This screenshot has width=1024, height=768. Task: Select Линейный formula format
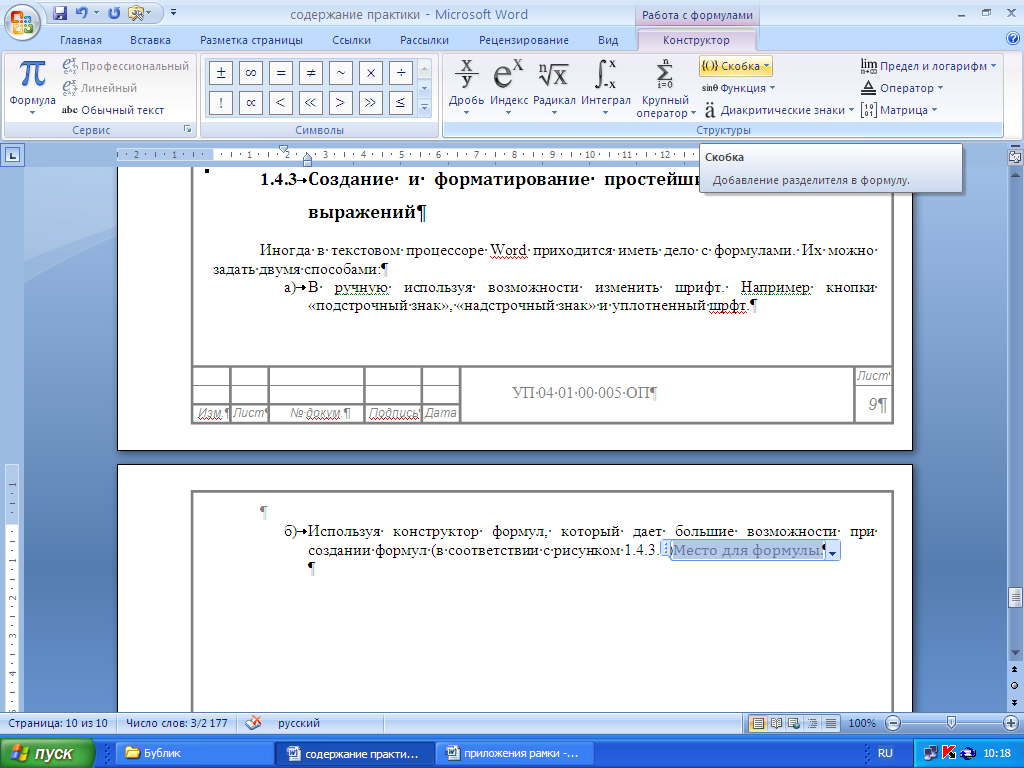click(100, 88)
